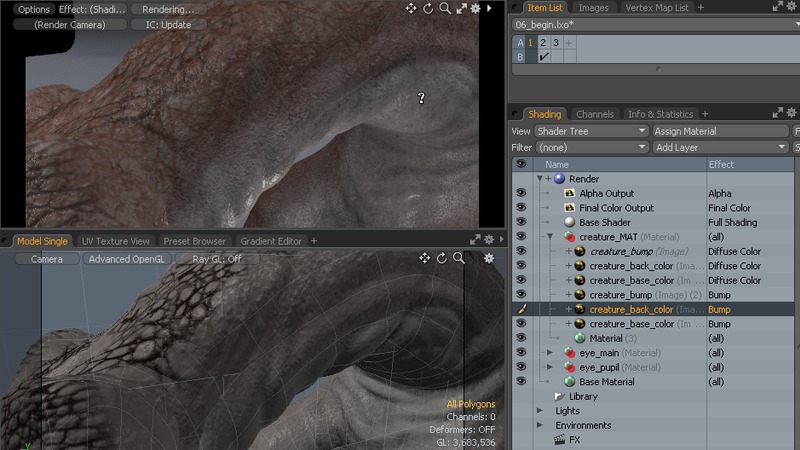Click the IC: Update button
This screenshot has width=800, height=450.
[x=168, y=24]
